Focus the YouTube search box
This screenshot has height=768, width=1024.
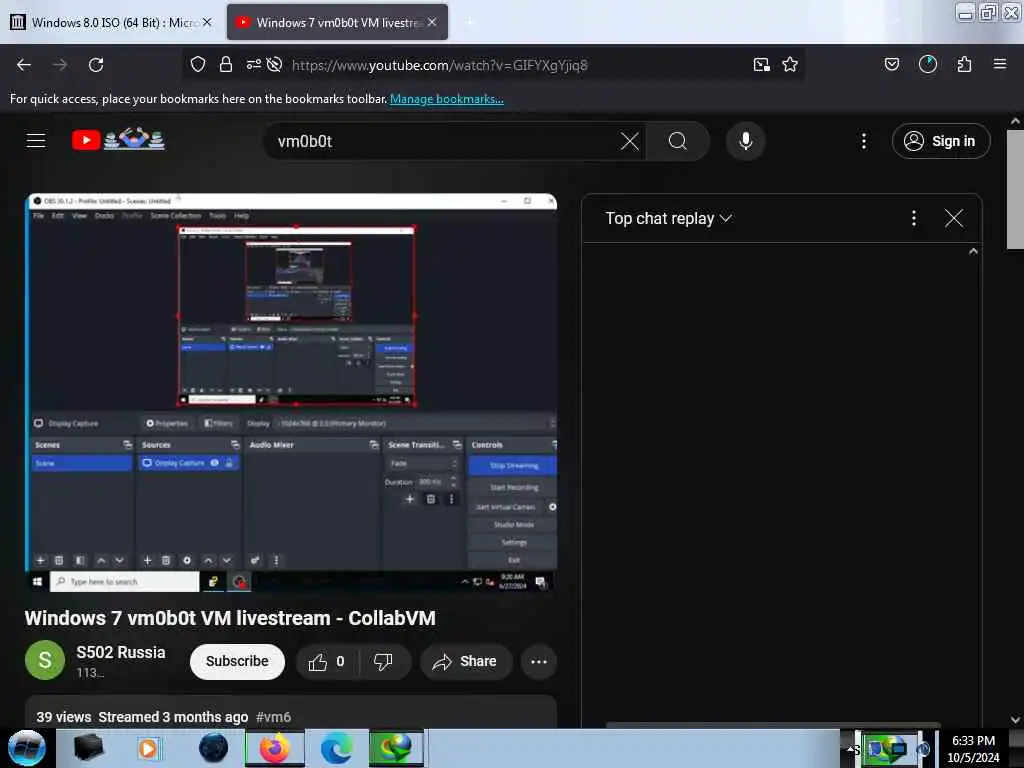[444, 141]
